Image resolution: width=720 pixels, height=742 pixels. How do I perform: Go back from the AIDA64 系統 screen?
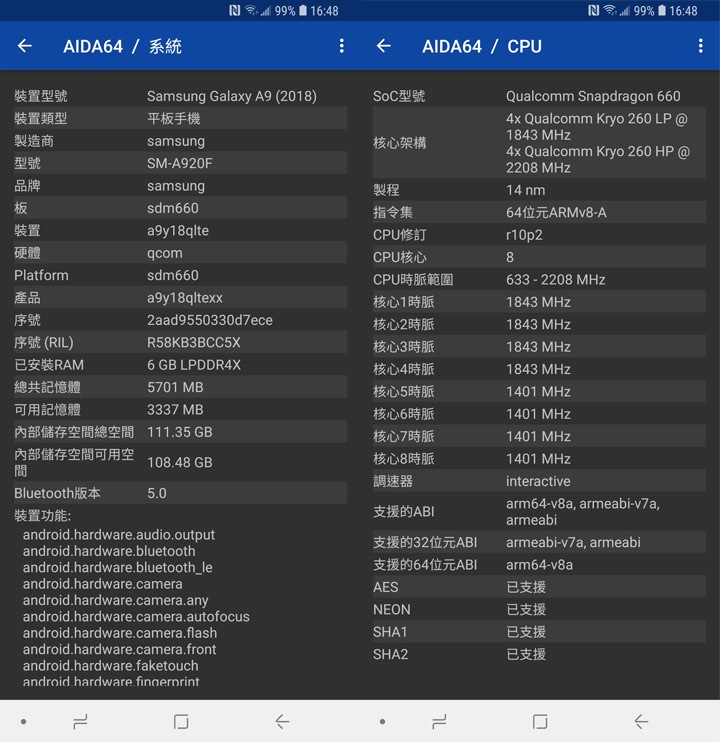(25, 46)
